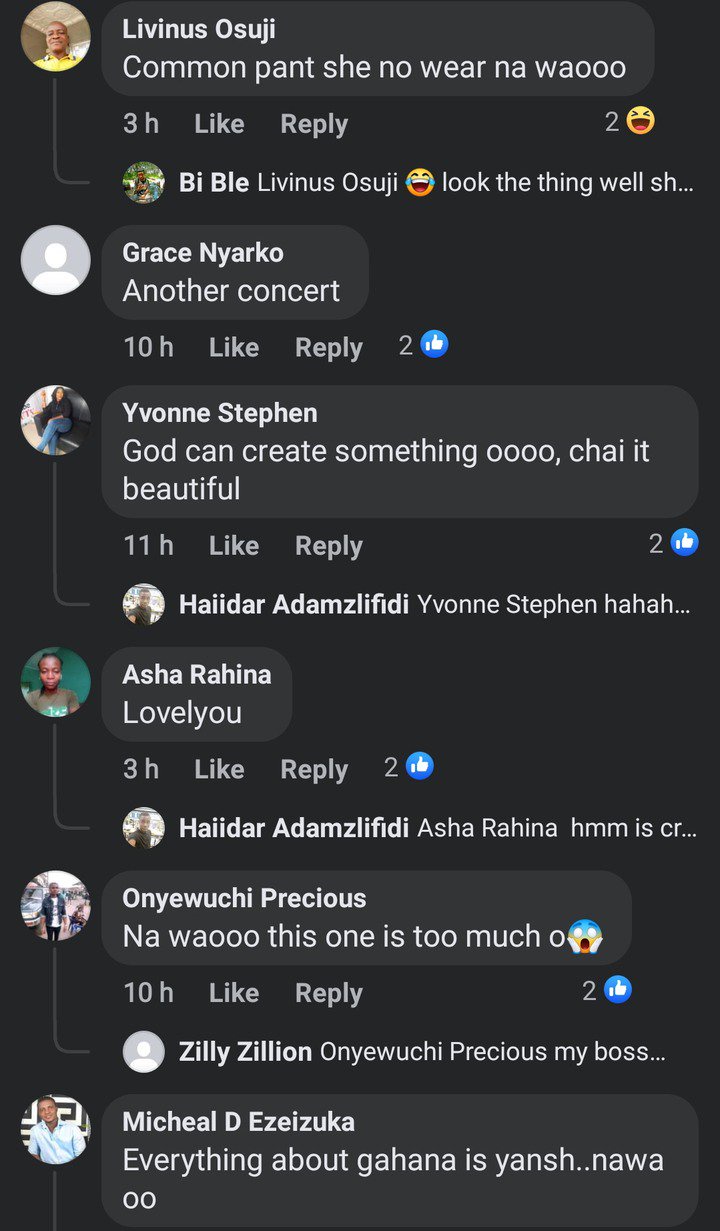Reply to Asha Rahina's comment
This screenshot has height=1231, width=720.
(x=314, y=769)
